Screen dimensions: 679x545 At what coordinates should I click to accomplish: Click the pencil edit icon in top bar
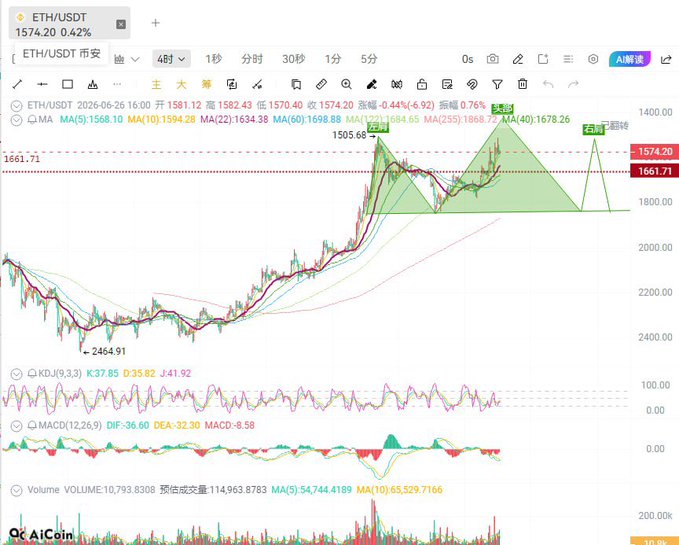point(518,59)
